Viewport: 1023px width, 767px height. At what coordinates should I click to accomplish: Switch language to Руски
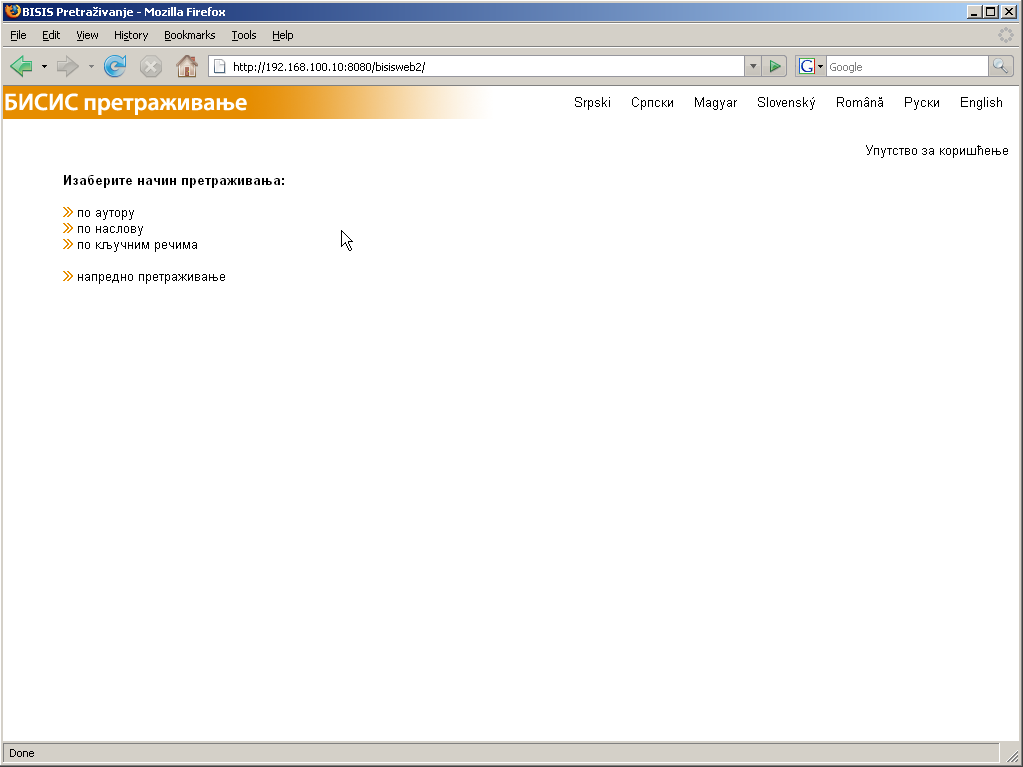coord(922,102)
